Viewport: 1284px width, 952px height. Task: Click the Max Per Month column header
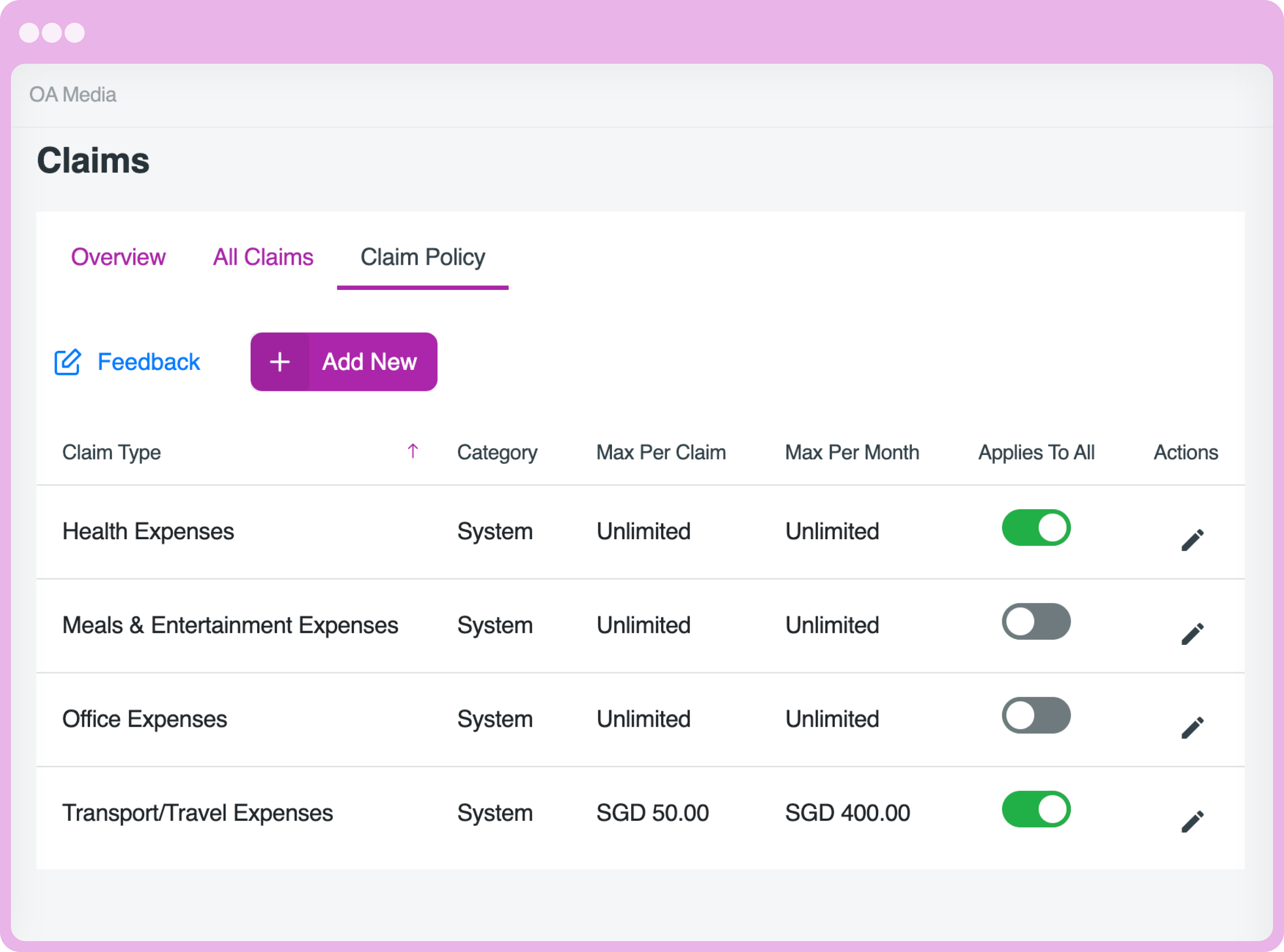[851, 453]
